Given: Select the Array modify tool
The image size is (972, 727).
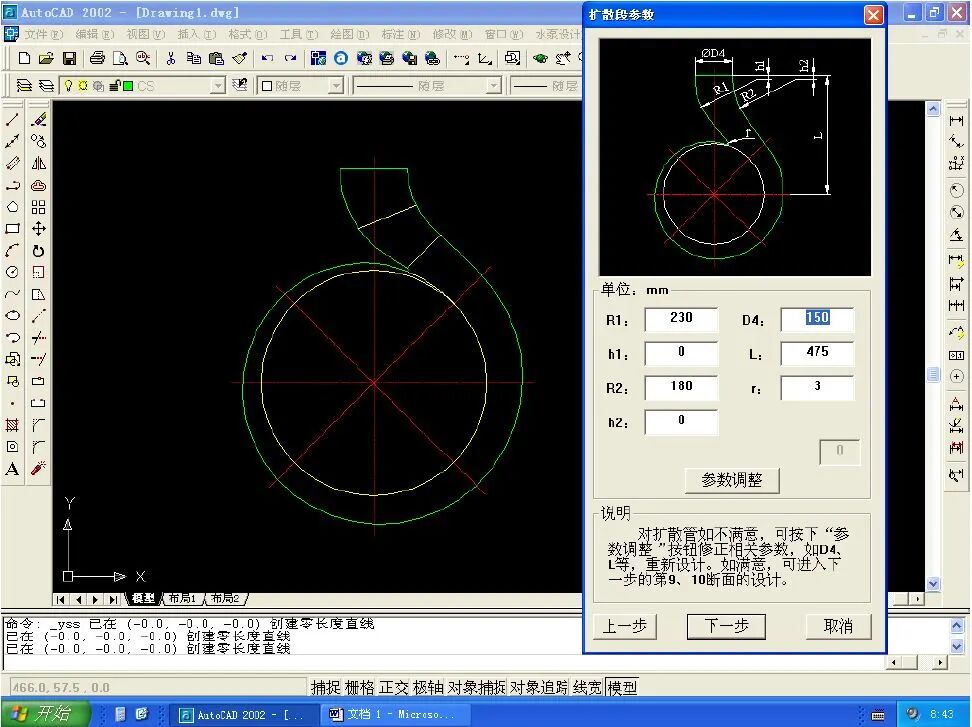Looking at the screenshot, I should coord(38,207).
